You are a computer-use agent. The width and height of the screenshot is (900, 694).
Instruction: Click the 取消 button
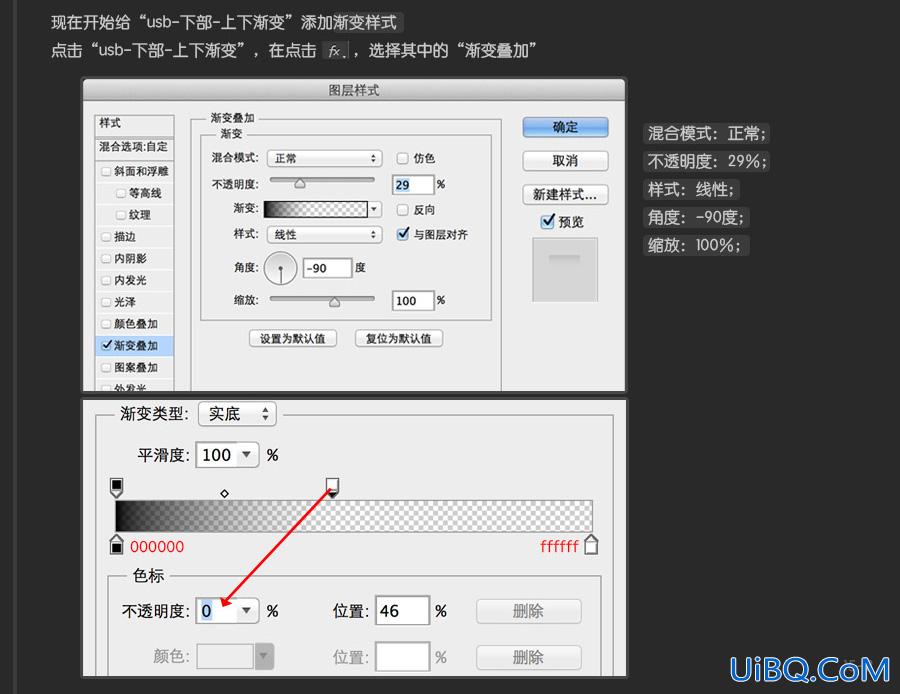(565, 161)
